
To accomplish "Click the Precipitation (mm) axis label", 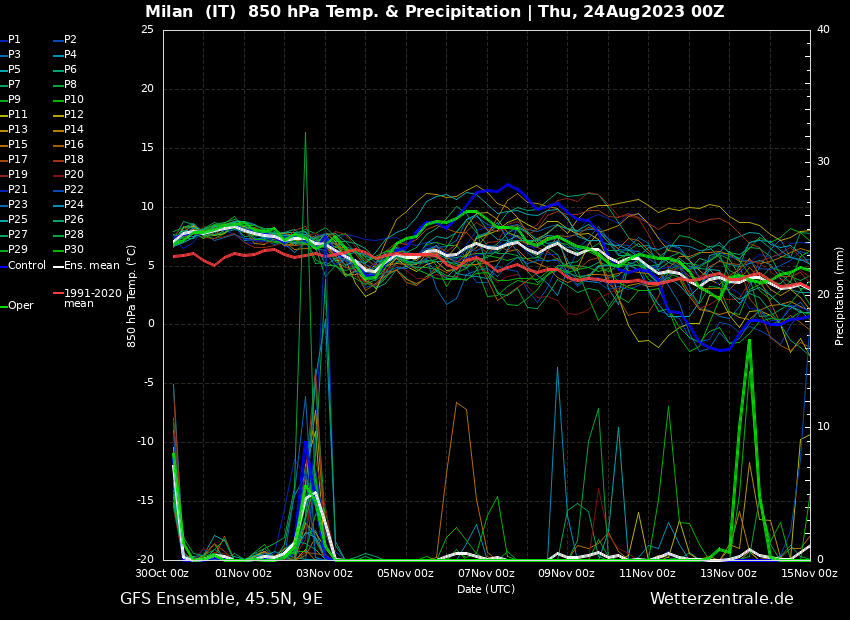I will click(x=840, y=295).
